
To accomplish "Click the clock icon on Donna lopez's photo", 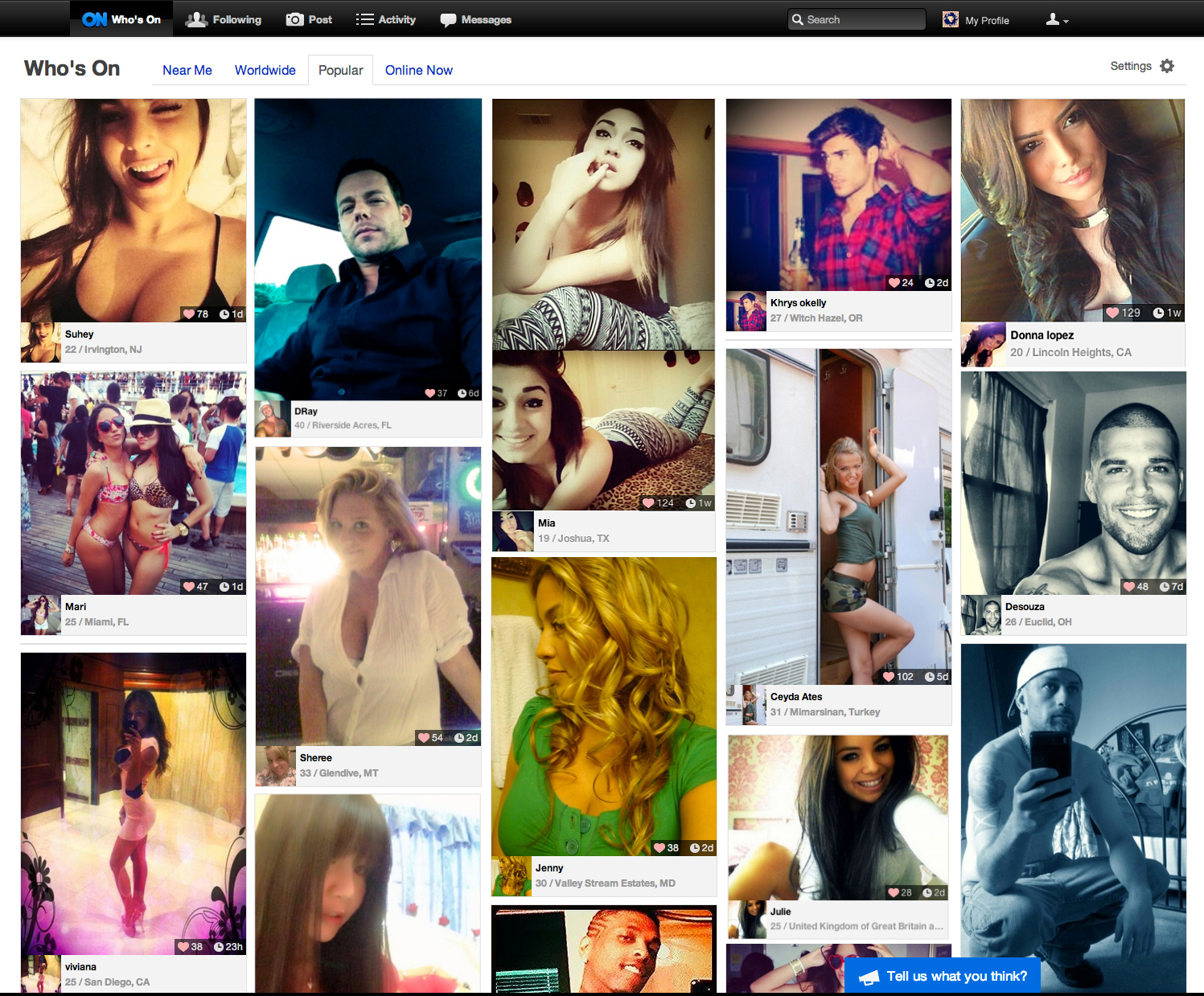I will [x=1159, y=313].
